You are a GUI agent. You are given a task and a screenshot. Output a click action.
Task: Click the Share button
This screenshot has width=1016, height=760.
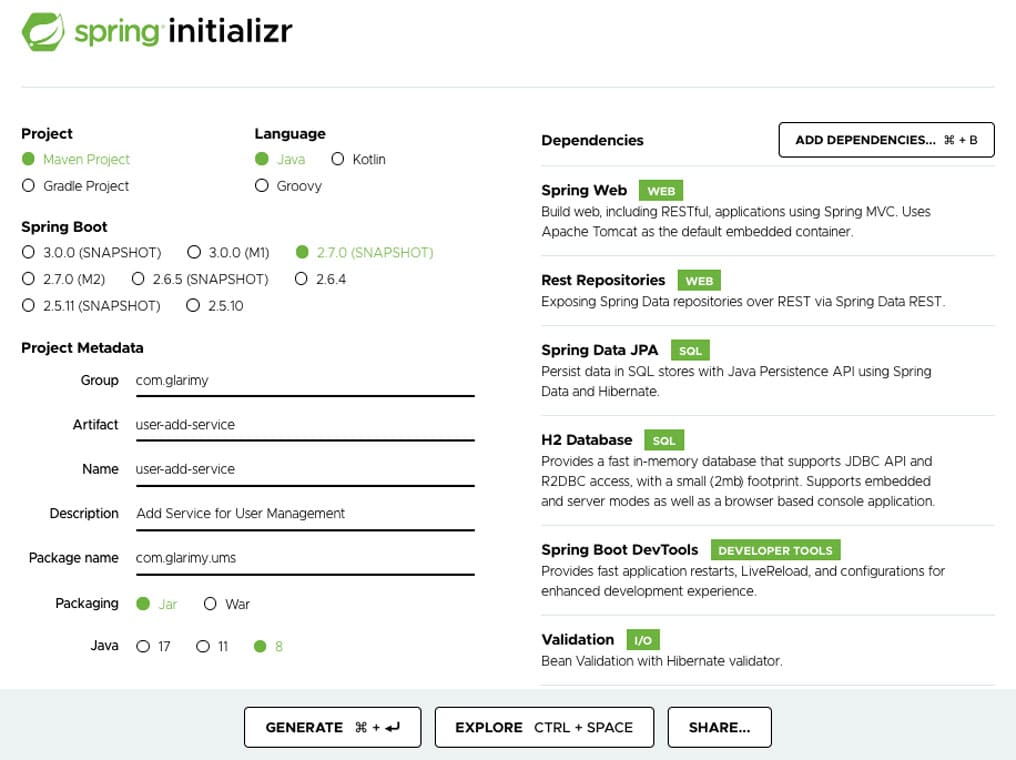719,727
